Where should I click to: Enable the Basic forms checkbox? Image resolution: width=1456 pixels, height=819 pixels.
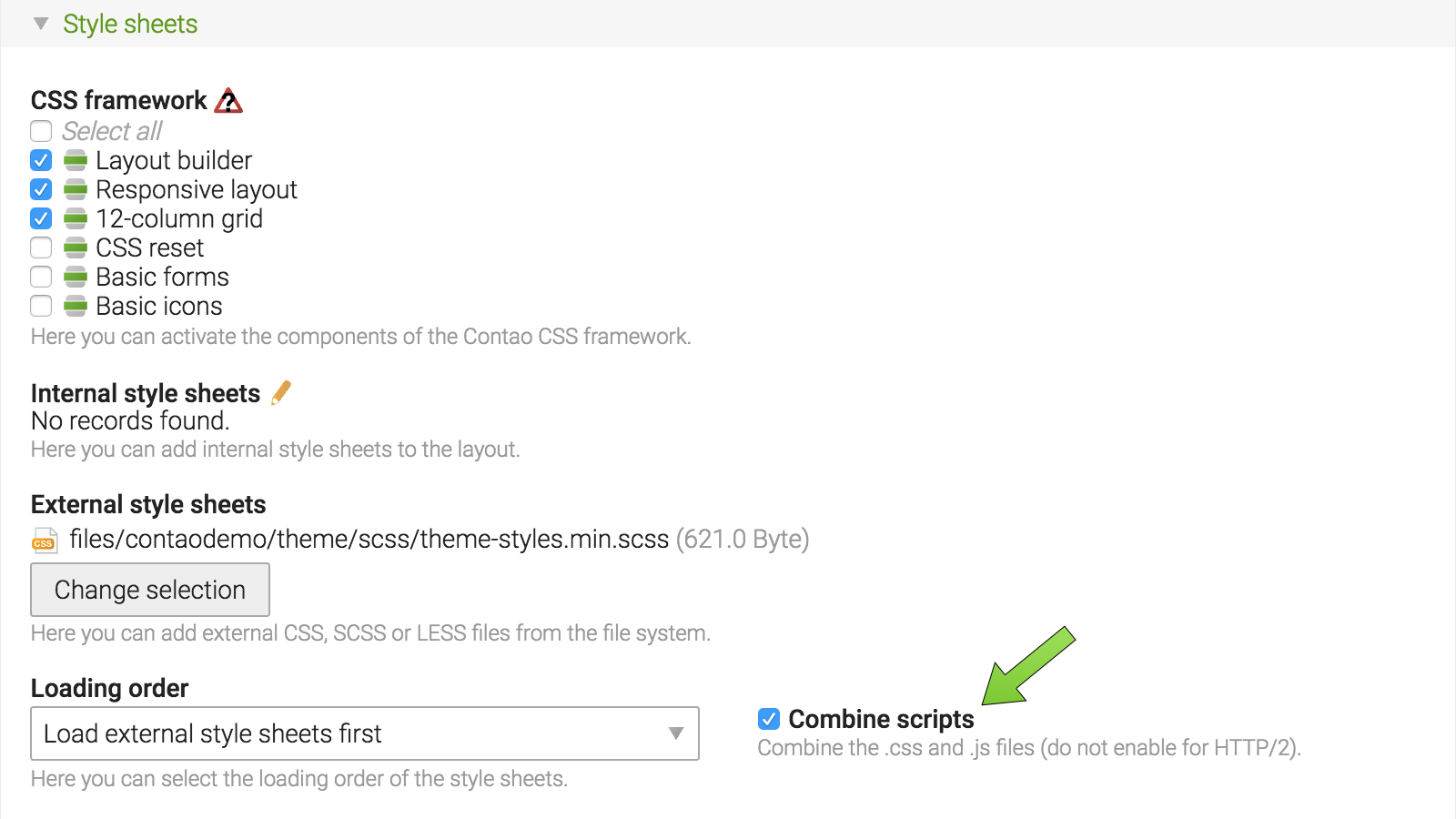pyautogui.click(x=41, y=277)
